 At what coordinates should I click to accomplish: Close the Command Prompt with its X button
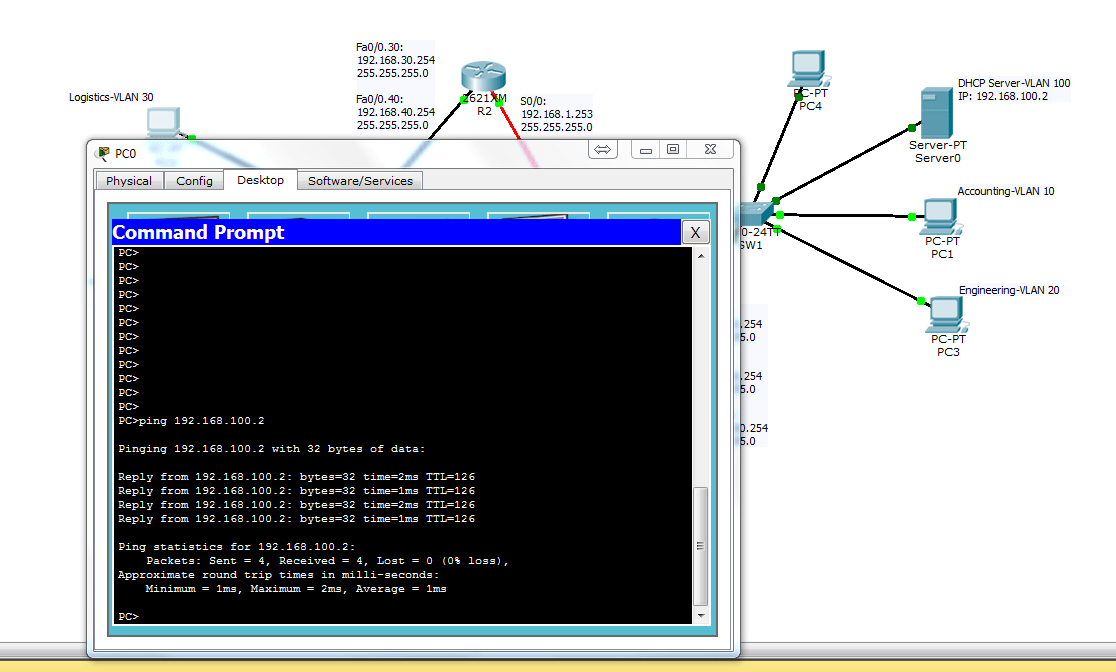pyautogui.click(x=695, y=231)
